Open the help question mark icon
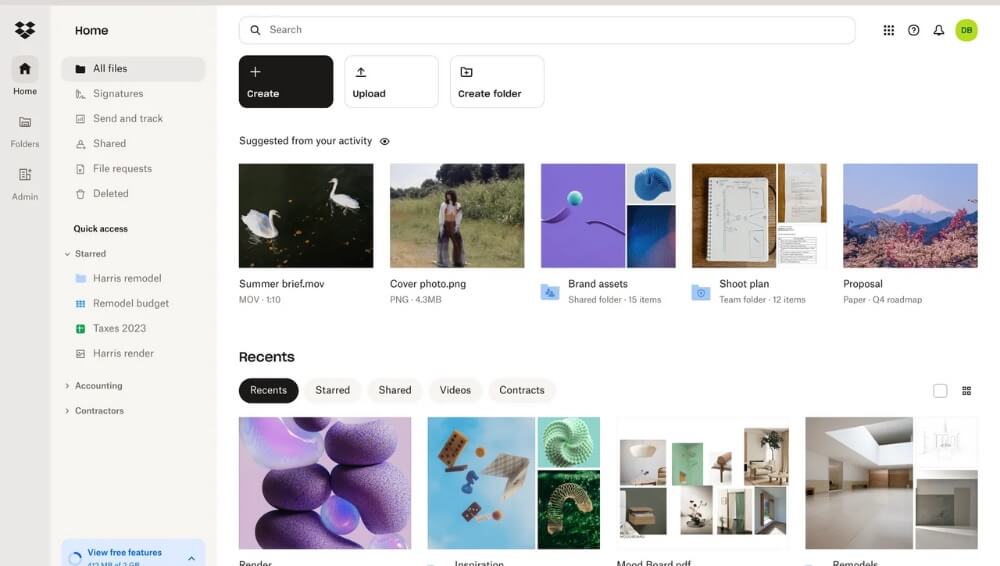 point(913,30)
